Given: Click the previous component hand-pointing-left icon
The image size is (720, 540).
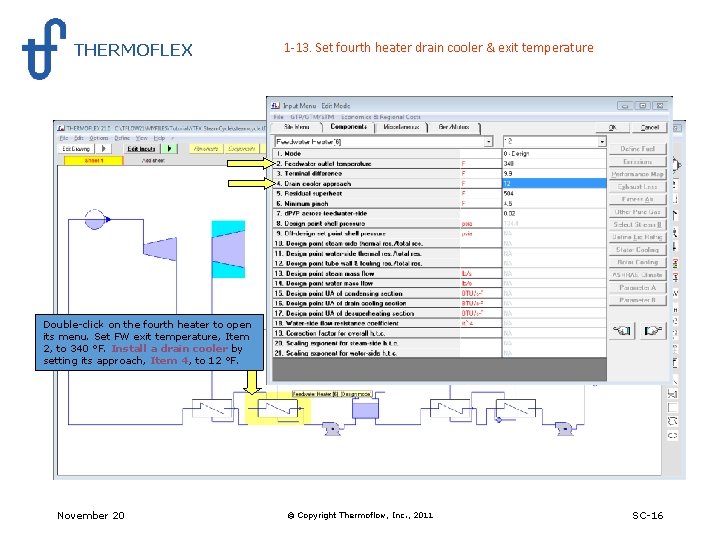Looking at the screenshot, I should coord(622,330).
